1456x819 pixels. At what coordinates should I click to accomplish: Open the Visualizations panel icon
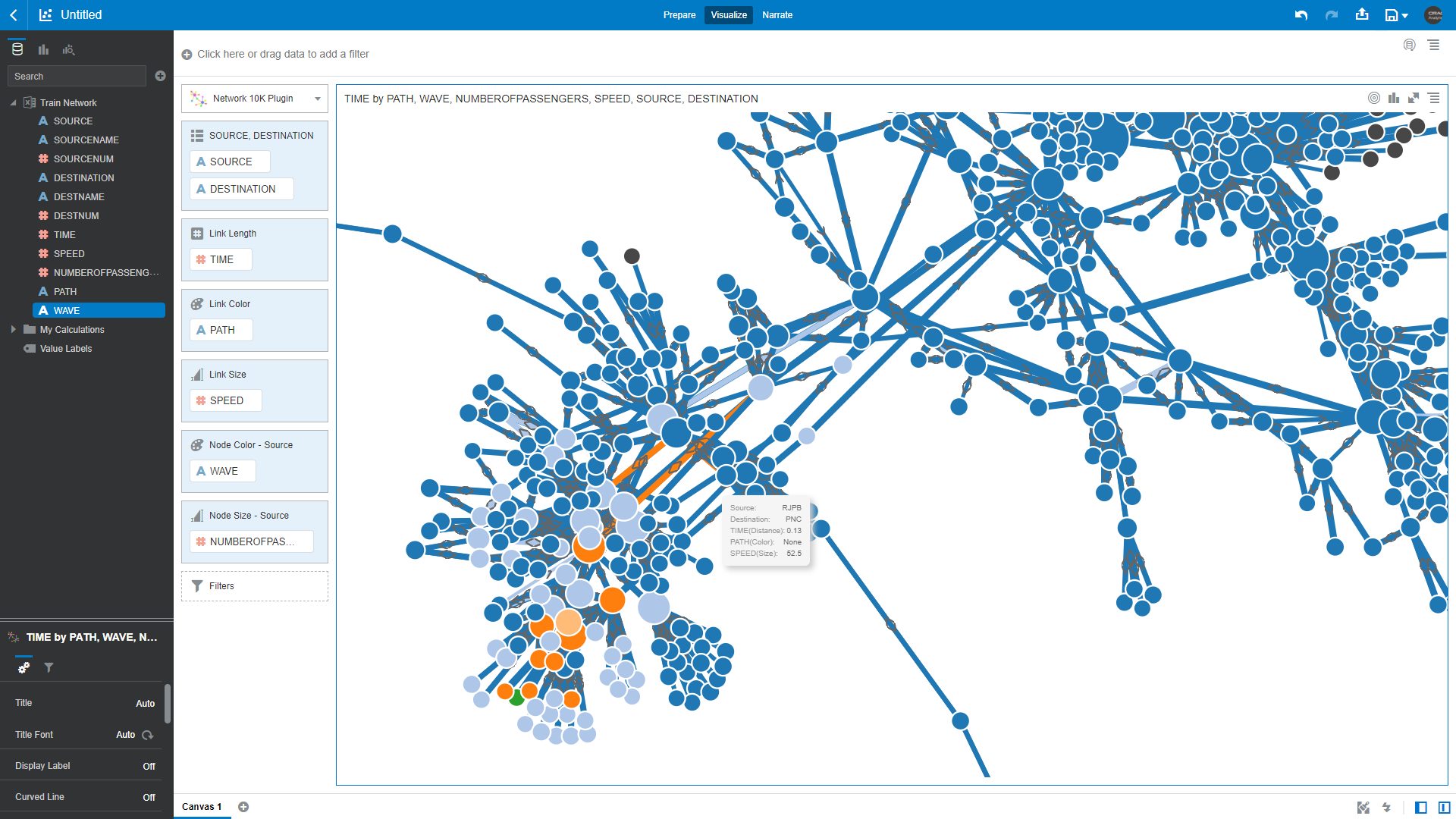click(43, 49)
